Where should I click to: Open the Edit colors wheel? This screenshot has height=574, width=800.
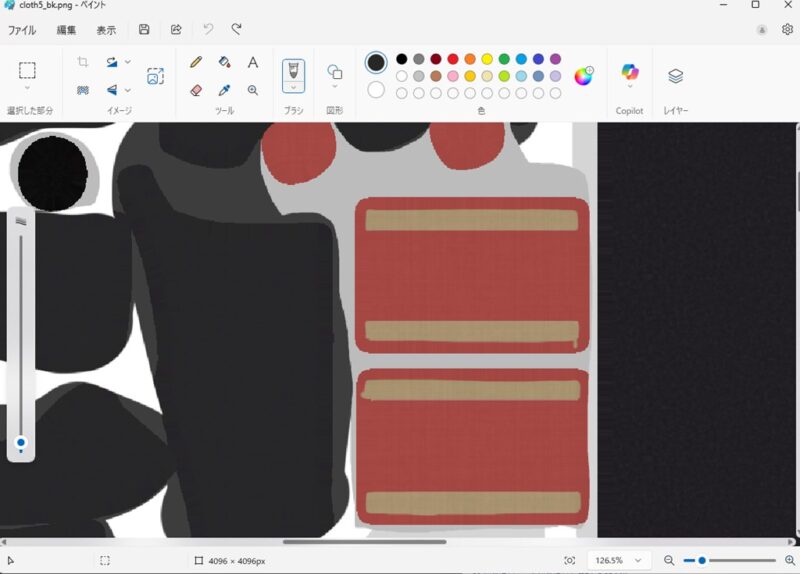584,76
